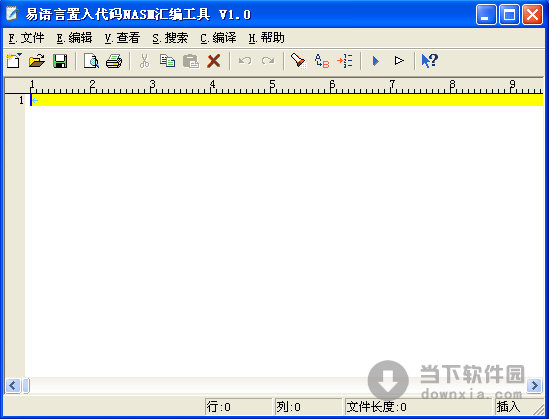Click ruler mark 5

click(x=272, y=84)
